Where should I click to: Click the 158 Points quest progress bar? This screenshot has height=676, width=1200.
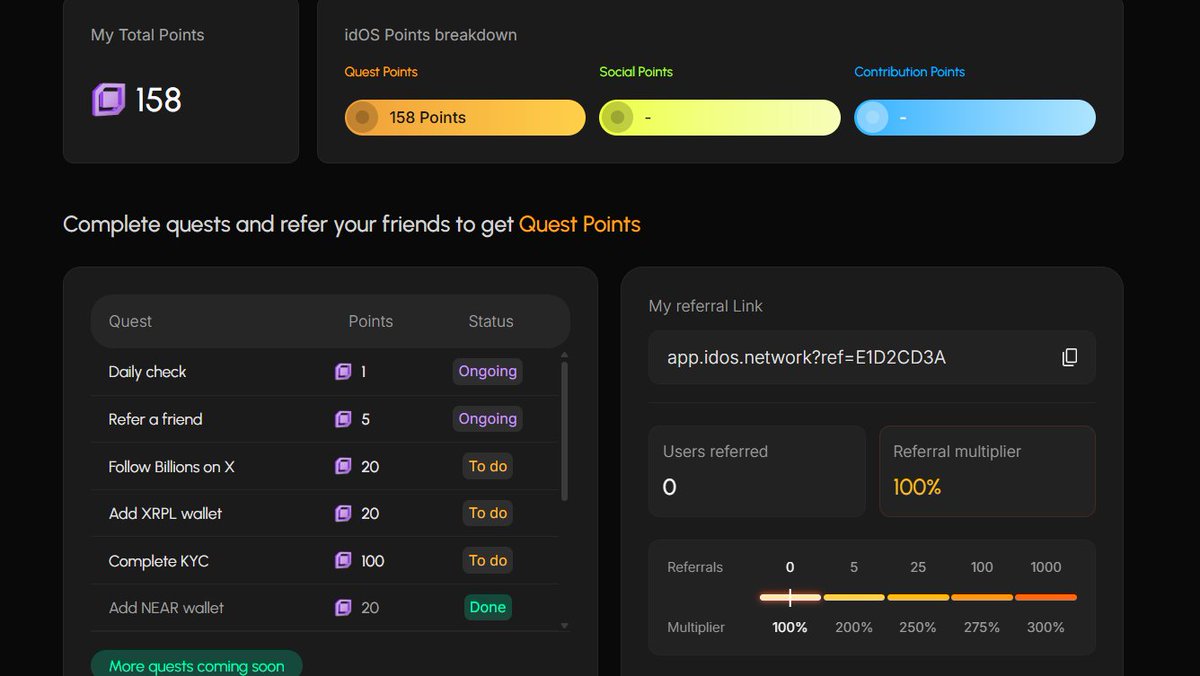pos(465,117)
